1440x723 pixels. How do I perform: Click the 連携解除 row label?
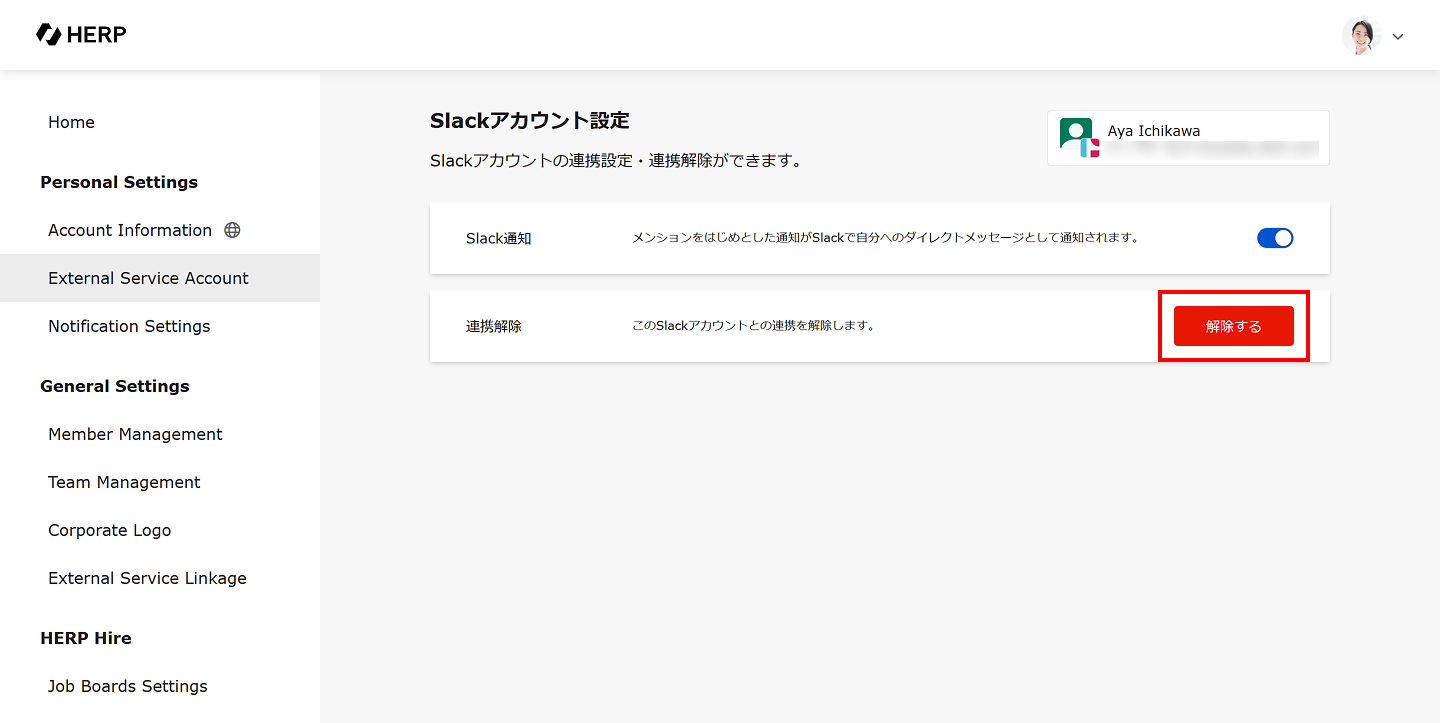(x=494, y=326)
